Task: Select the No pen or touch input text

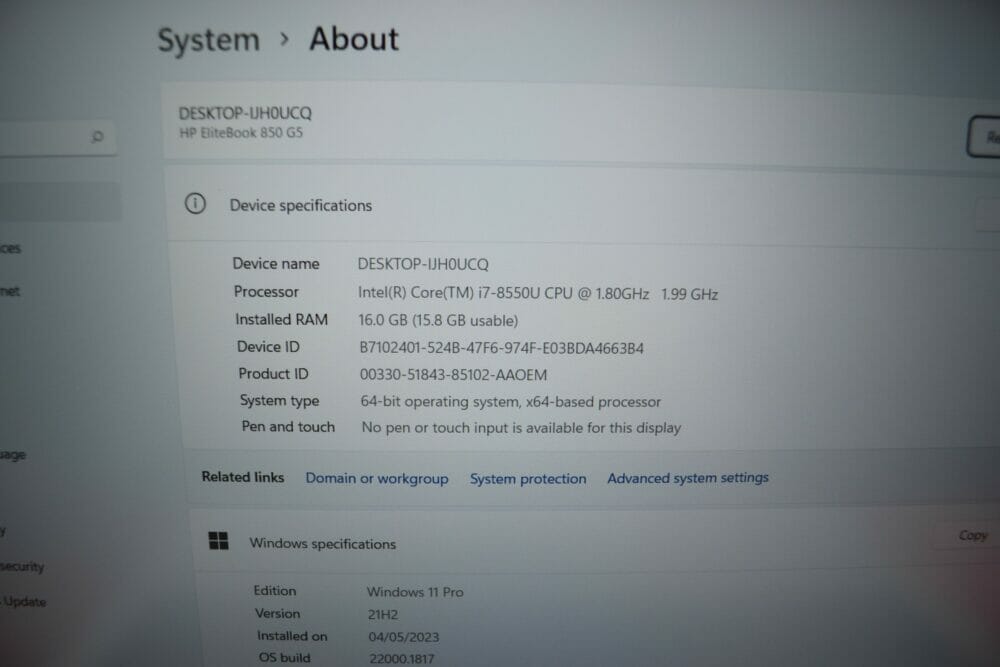Action: [x=521, y=427]
